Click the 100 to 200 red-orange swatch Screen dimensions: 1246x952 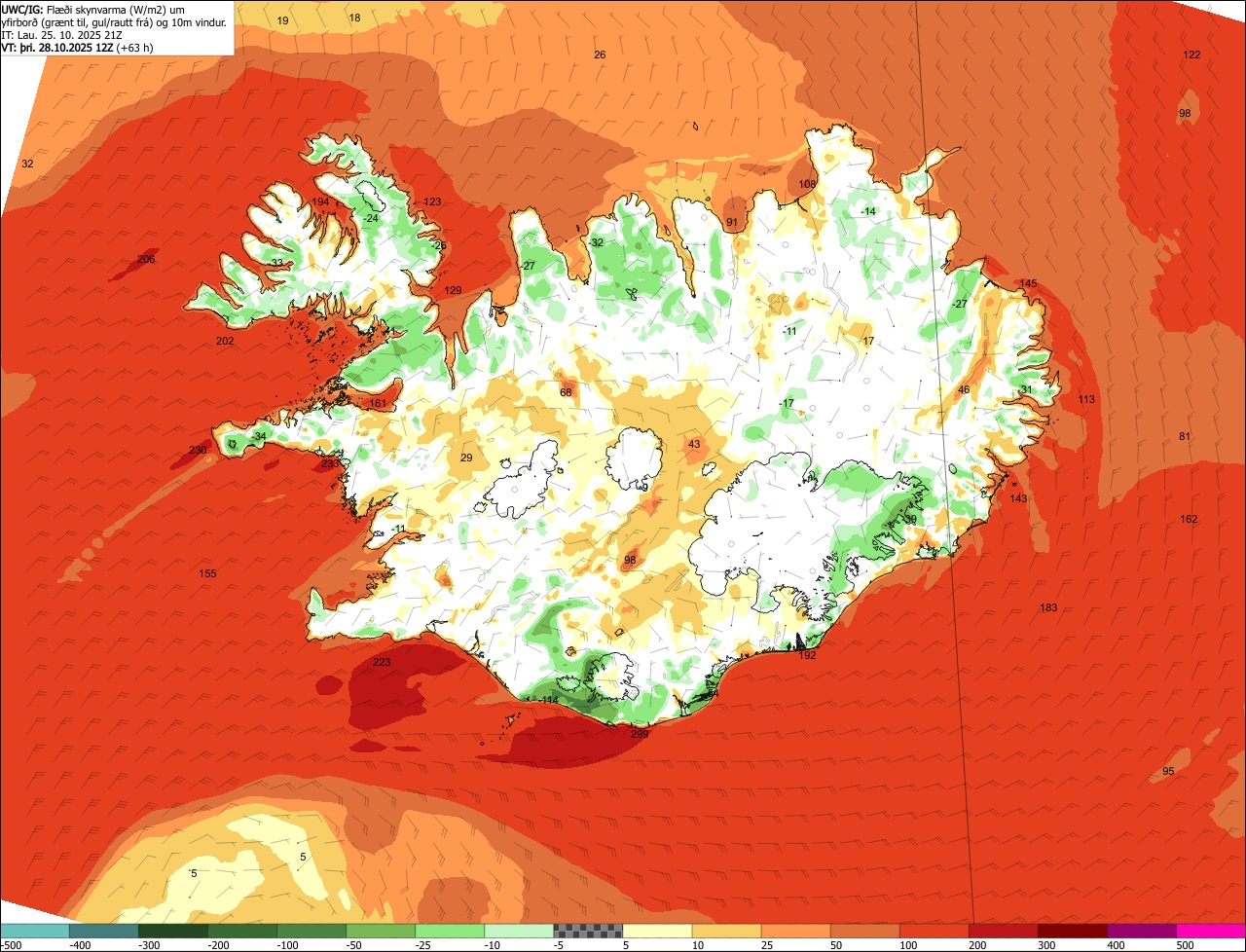click(x=934, y=931)
